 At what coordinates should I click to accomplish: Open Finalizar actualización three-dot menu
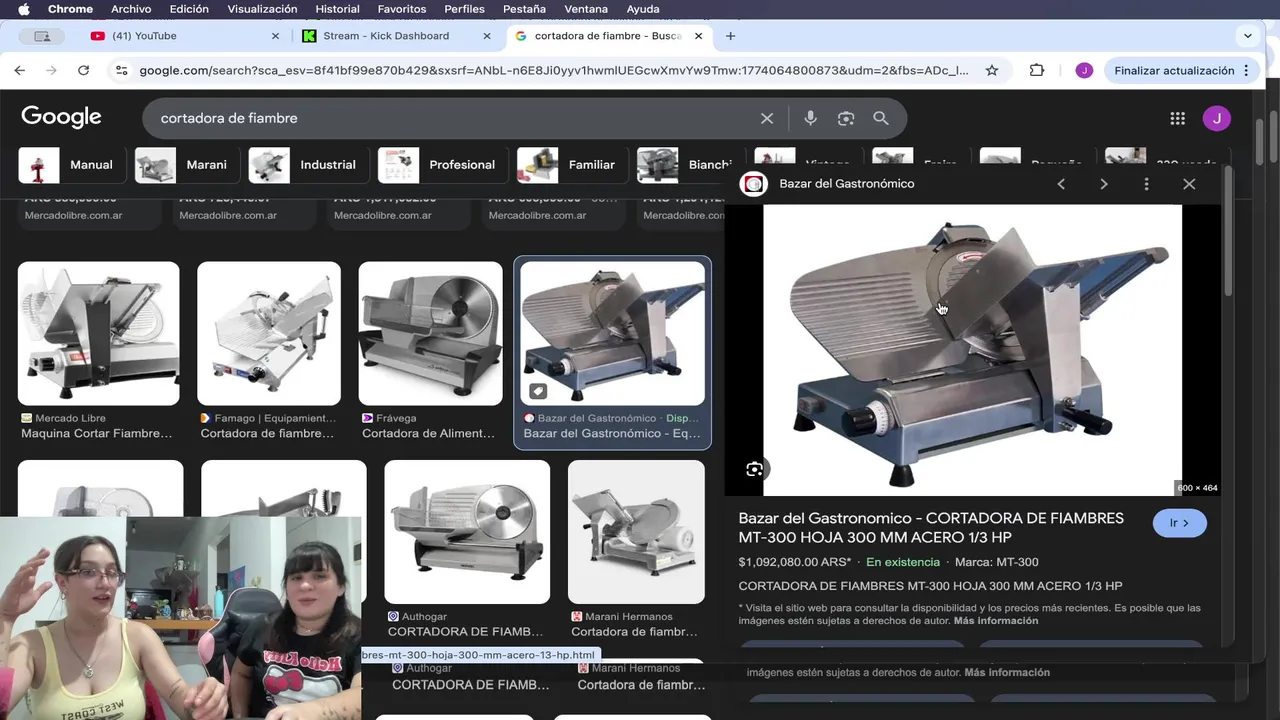1246,70
